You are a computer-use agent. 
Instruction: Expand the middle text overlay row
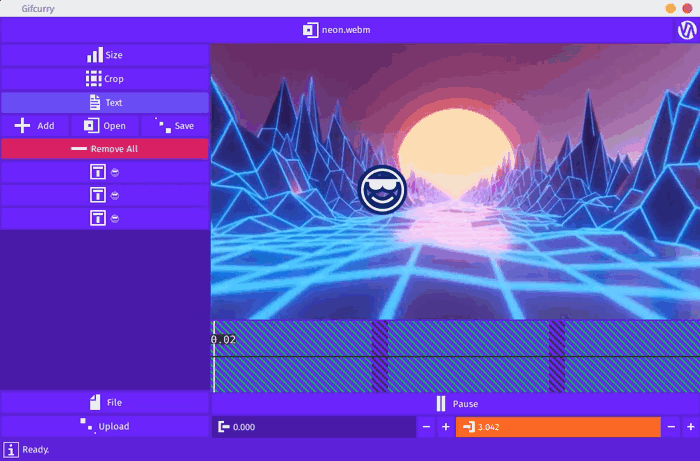[x=105, y=195]
